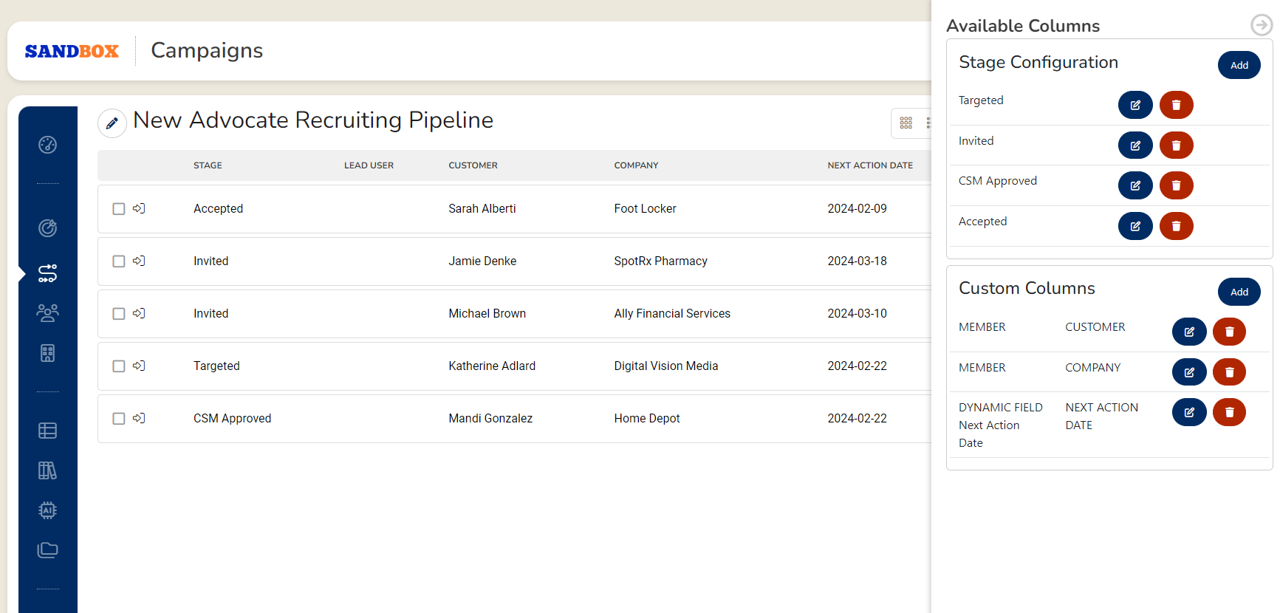Open the folders icon in sidebar
Viewport: 1280px width, 613px height.
[47, 550]
